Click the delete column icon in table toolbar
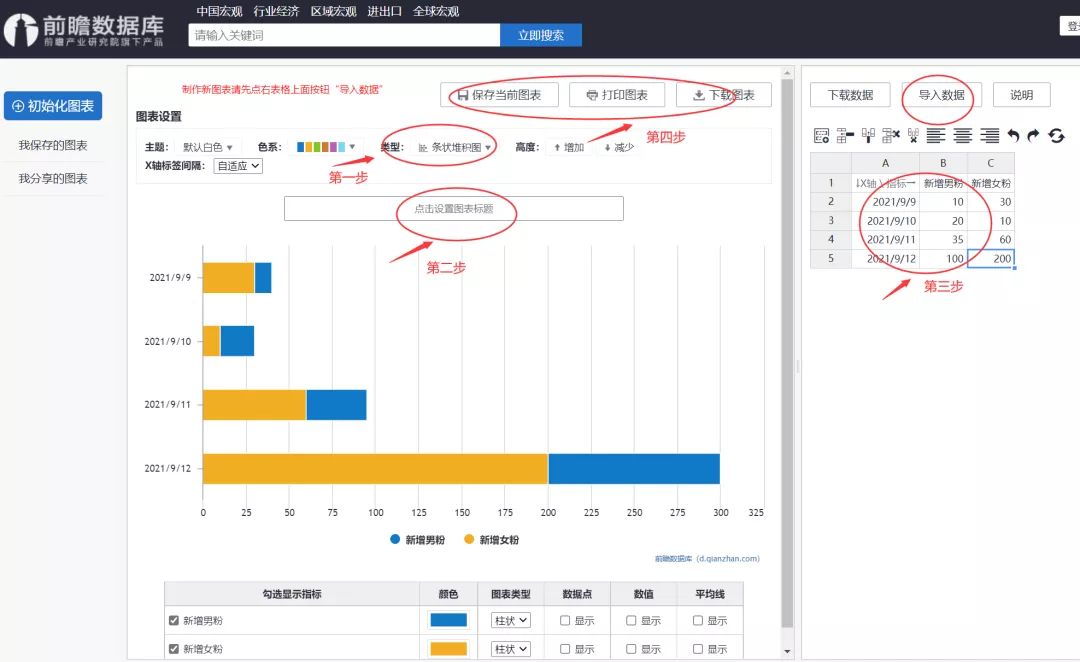Screen dimensions: 1080x662 click(913, 136)
